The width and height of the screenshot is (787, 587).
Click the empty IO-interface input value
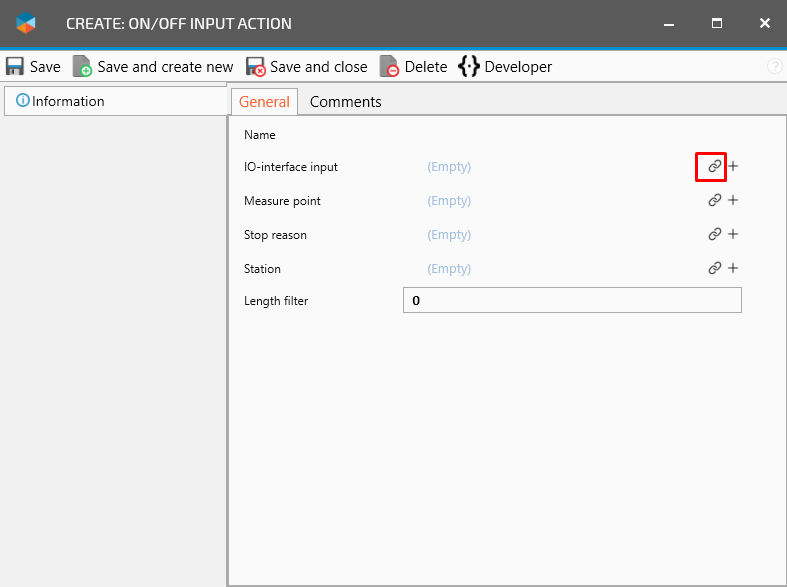click(x=449, y=167)
